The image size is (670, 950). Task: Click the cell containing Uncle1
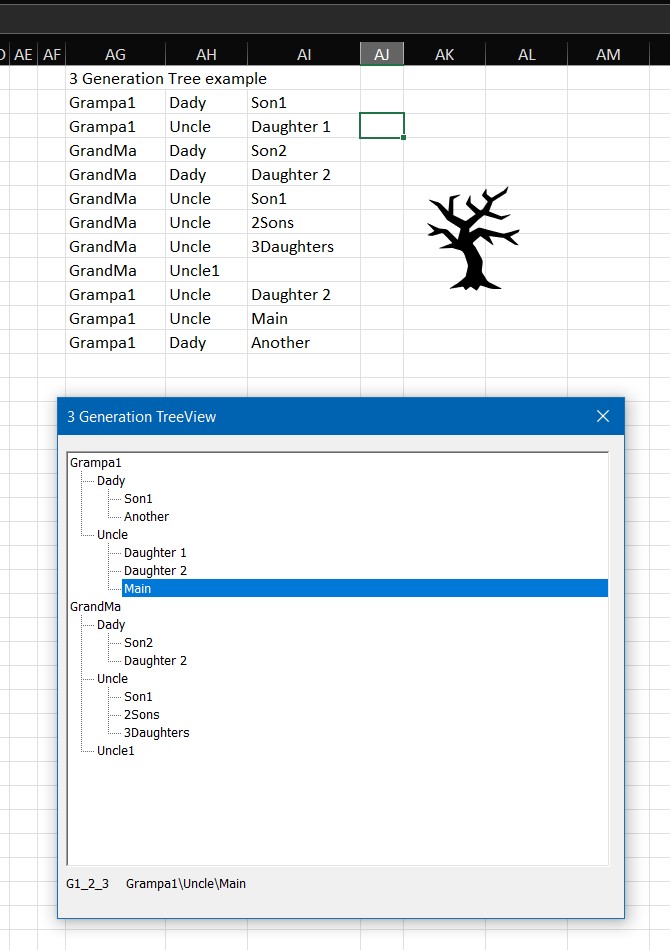point(194,271)
